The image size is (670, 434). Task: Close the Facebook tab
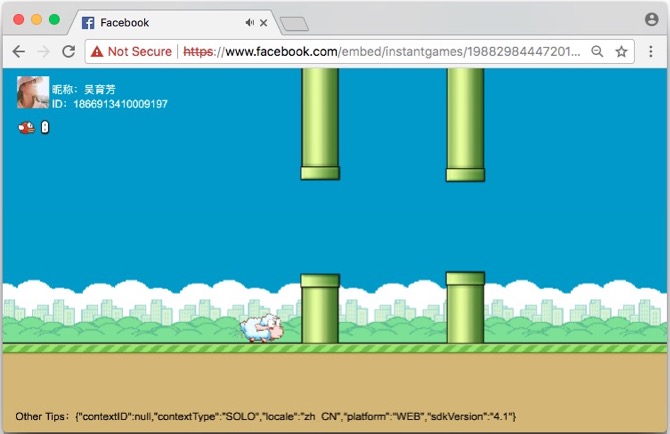coord(264,23)
